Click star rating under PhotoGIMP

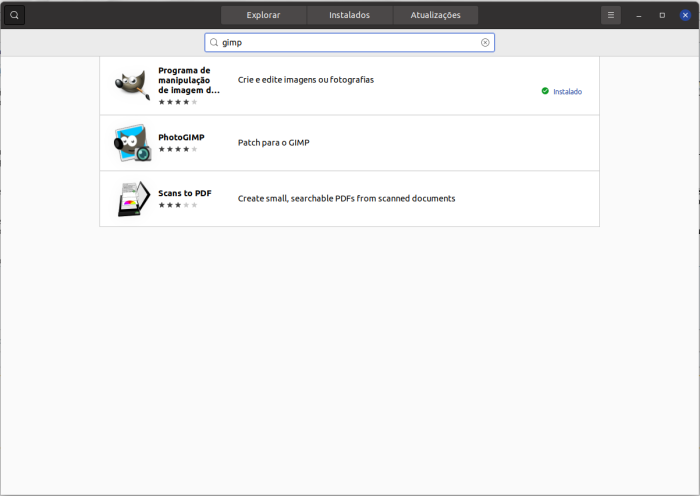[x=178, y=149]
